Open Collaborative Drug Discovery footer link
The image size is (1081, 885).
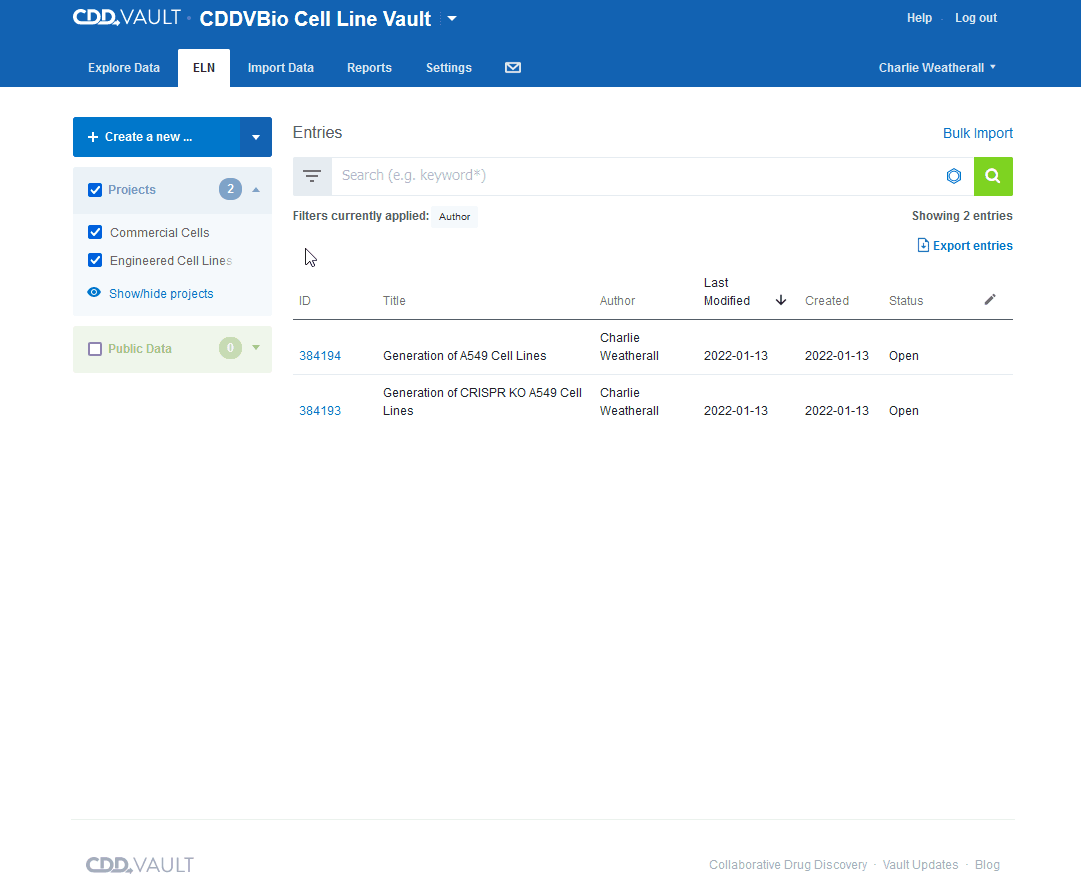tap(788, 864)
